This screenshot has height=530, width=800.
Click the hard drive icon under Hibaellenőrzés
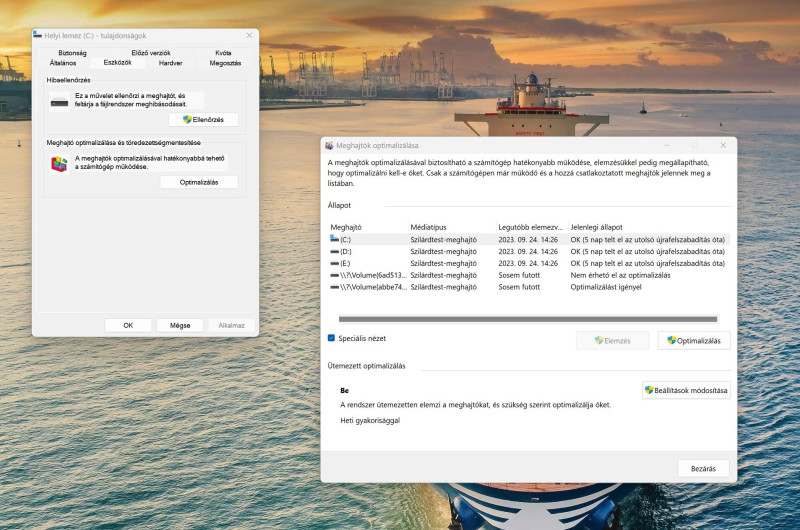59,103
